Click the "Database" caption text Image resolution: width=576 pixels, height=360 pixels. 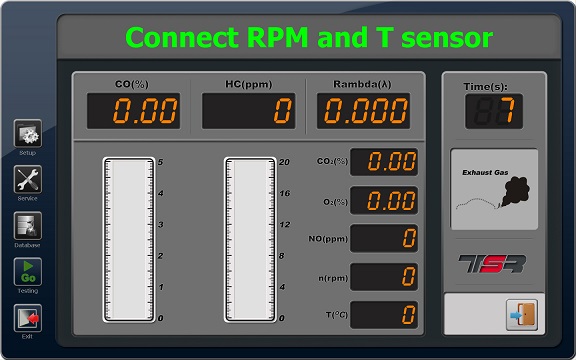click(x=27, y=245)
